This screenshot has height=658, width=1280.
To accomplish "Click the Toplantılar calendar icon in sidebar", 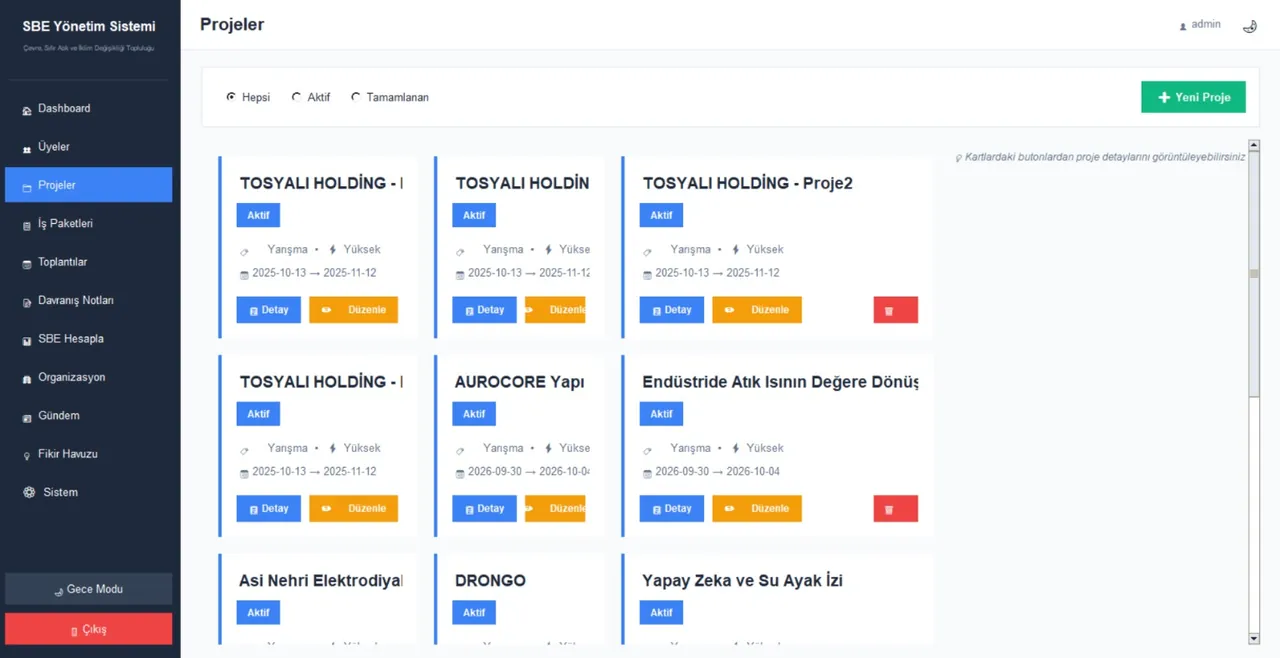I will [x=27, y=263].
